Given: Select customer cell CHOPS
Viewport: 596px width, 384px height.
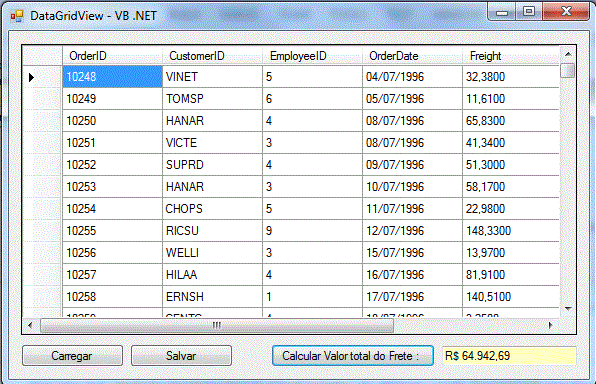Looking at the screenshot, I should pyautogui.click(x=212, y=209).
